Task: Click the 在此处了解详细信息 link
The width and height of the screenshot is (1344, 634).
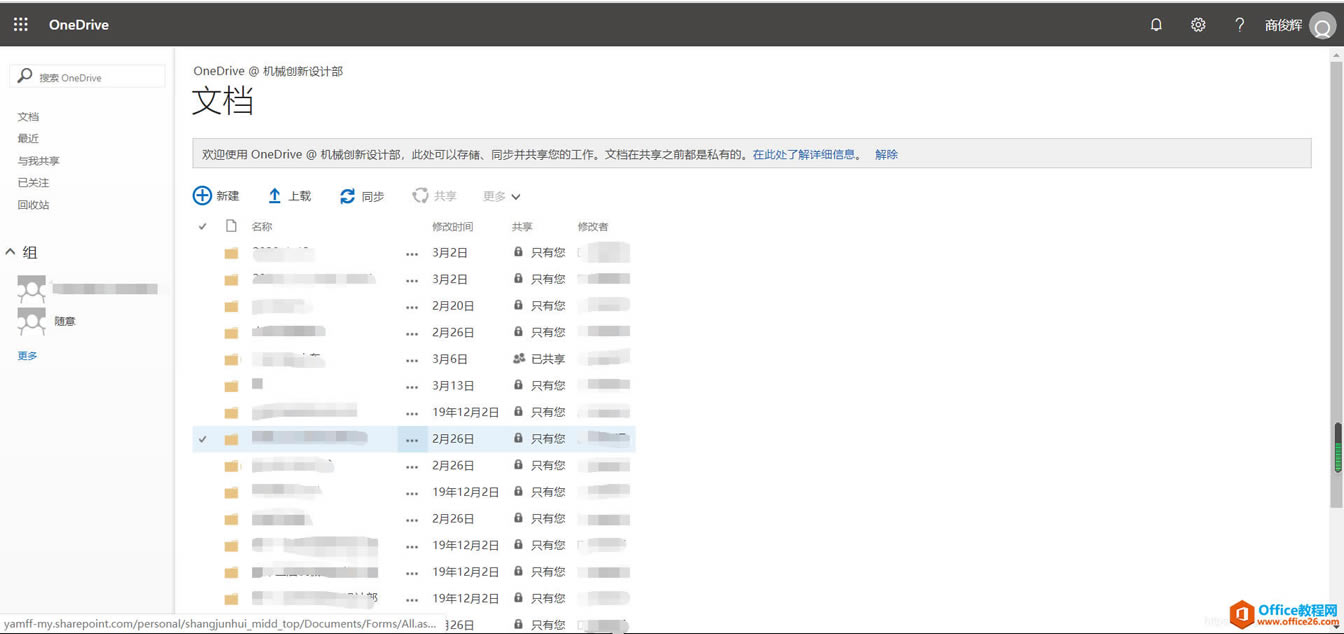Action: pyautogui.click(x=804, y=155)
